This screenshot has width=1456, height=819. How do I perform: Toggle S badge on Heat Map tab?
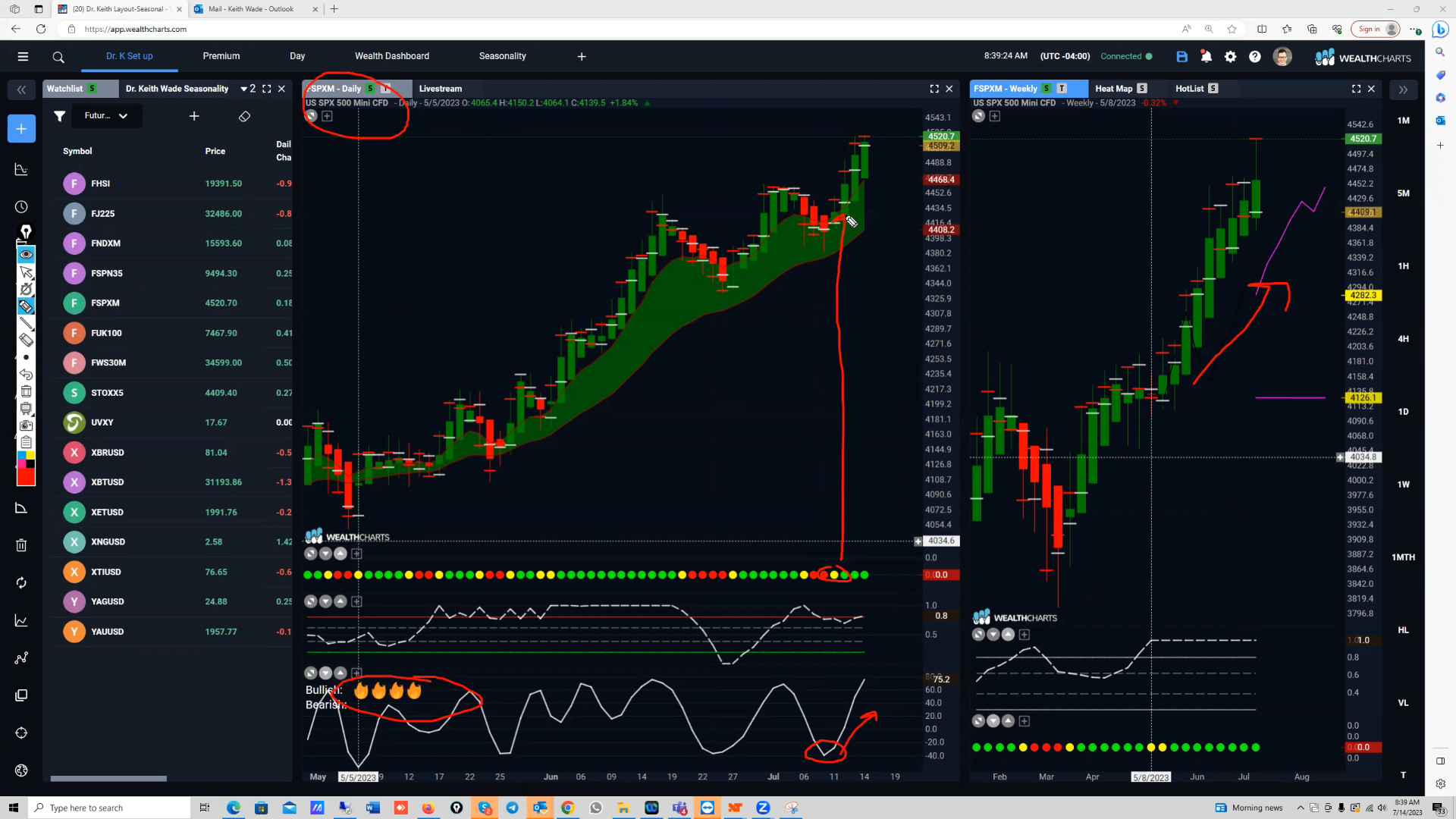1142,89
